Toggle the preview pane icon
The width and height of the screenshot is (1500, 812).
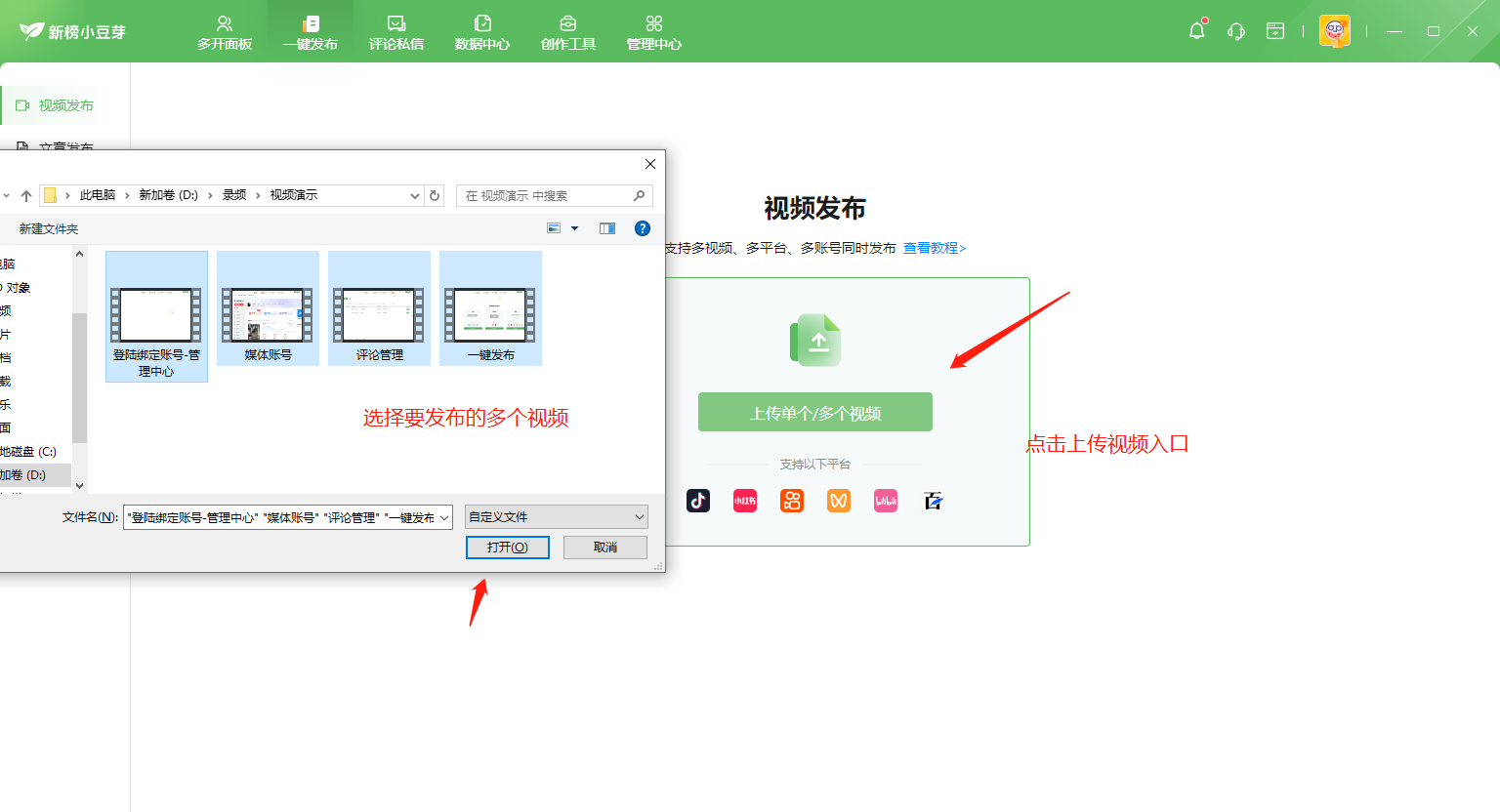pos(607,228)
